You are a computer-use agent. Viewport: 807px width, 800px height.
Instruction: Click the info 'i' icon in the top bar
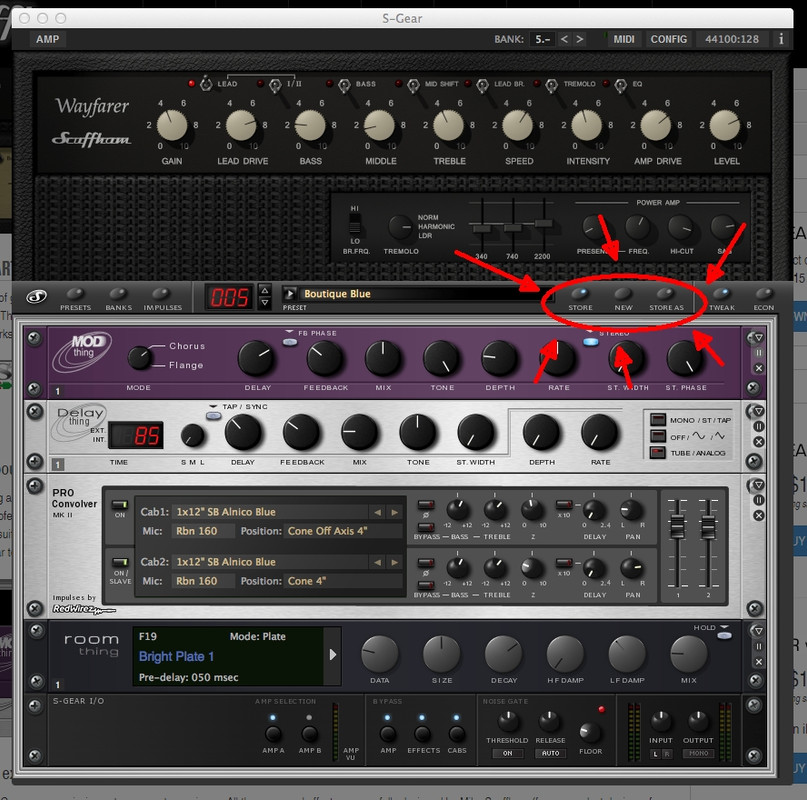point(781,39)
